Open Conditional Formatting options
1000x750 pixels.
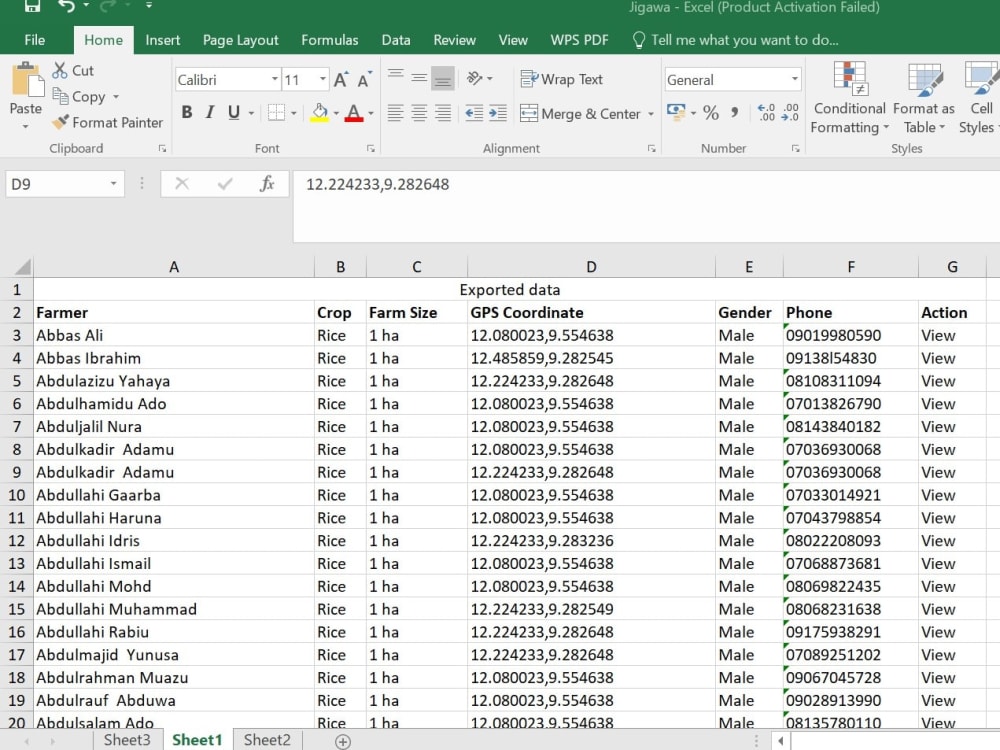tap(849, 103)
